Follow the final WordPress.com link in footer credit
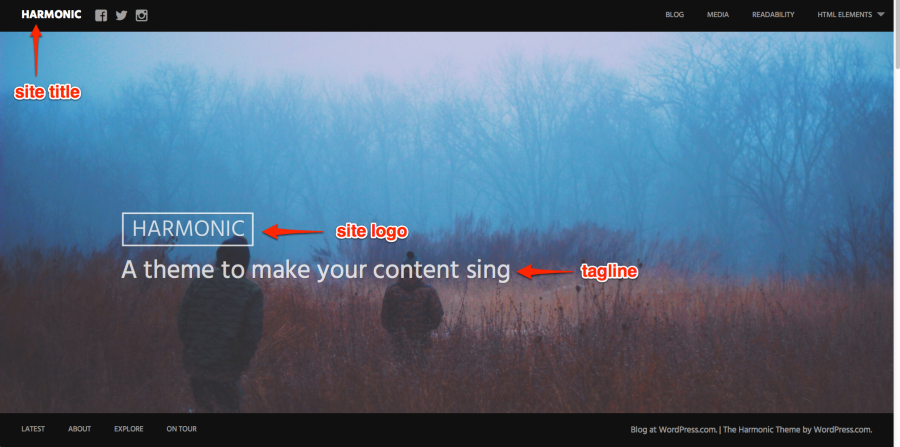This screenshot has height=447, width=900. click(x=843, y=429)
